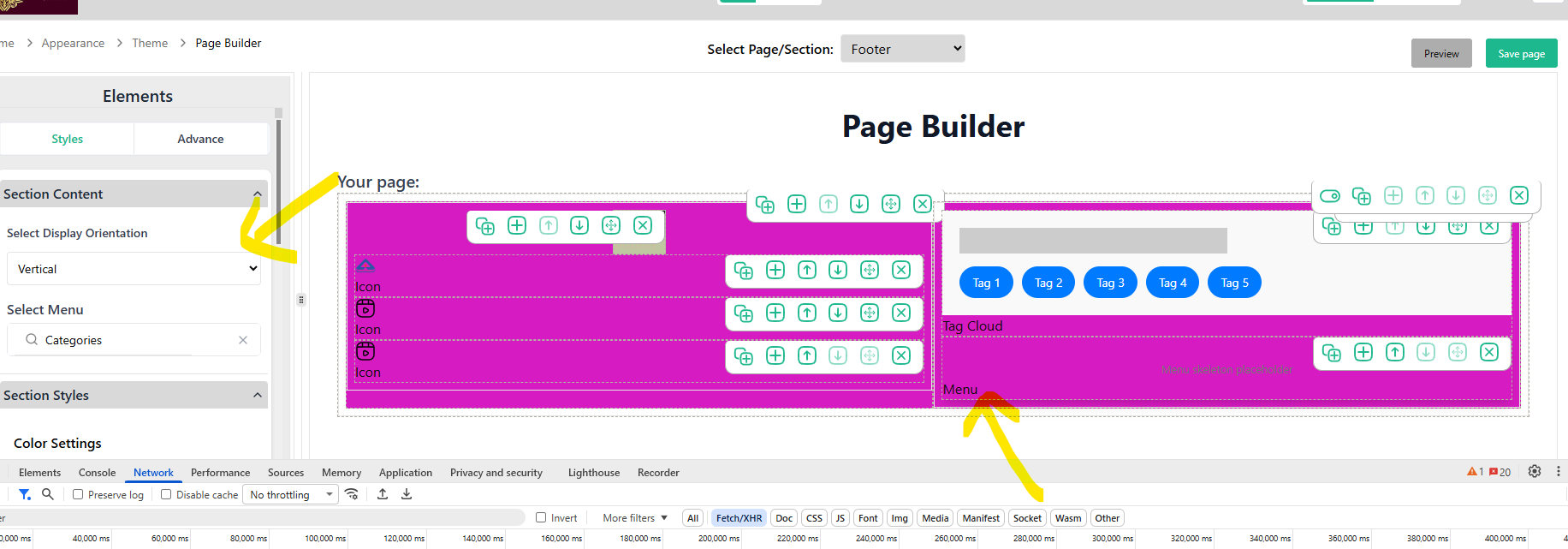Image resolution: width=1568 pixels, height=549 pixels.
Task: Open network conditions wifi icon
Action: coord(352,494)
